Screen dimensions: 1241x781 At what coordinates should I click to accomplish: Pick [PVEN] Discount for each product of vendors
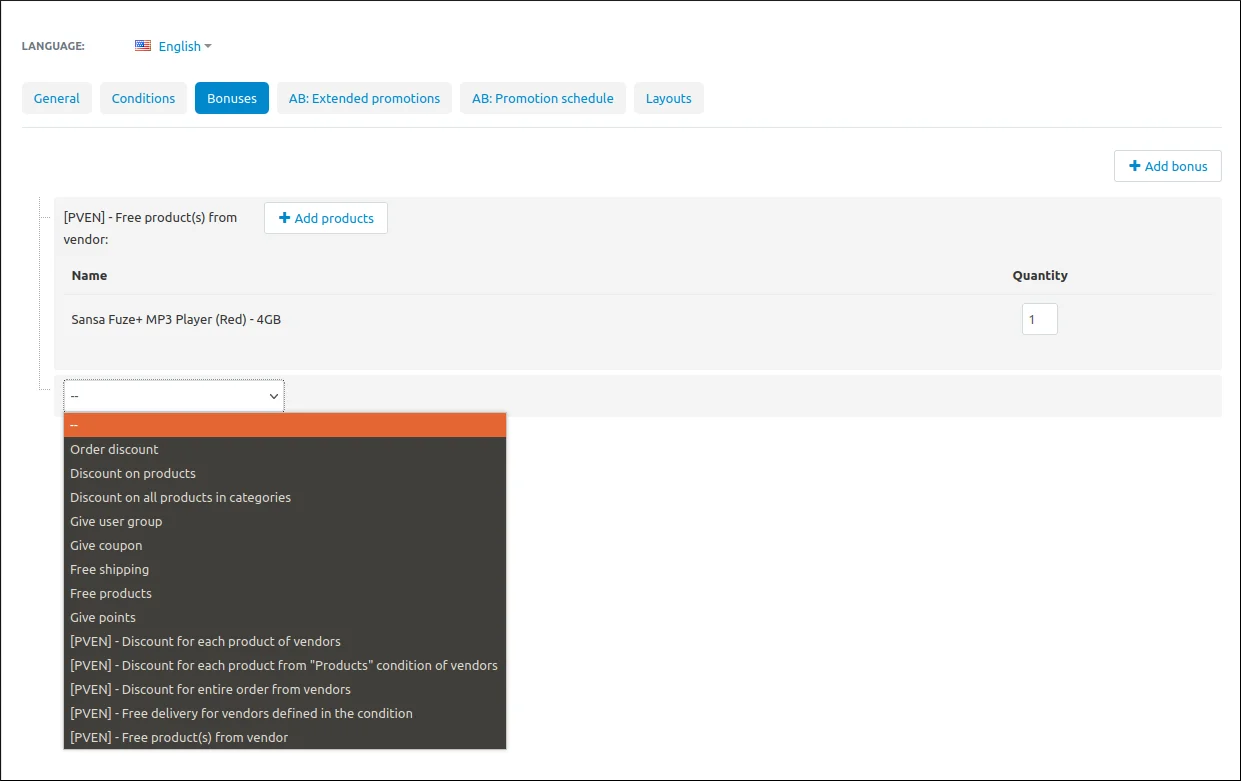click(285, 641)
